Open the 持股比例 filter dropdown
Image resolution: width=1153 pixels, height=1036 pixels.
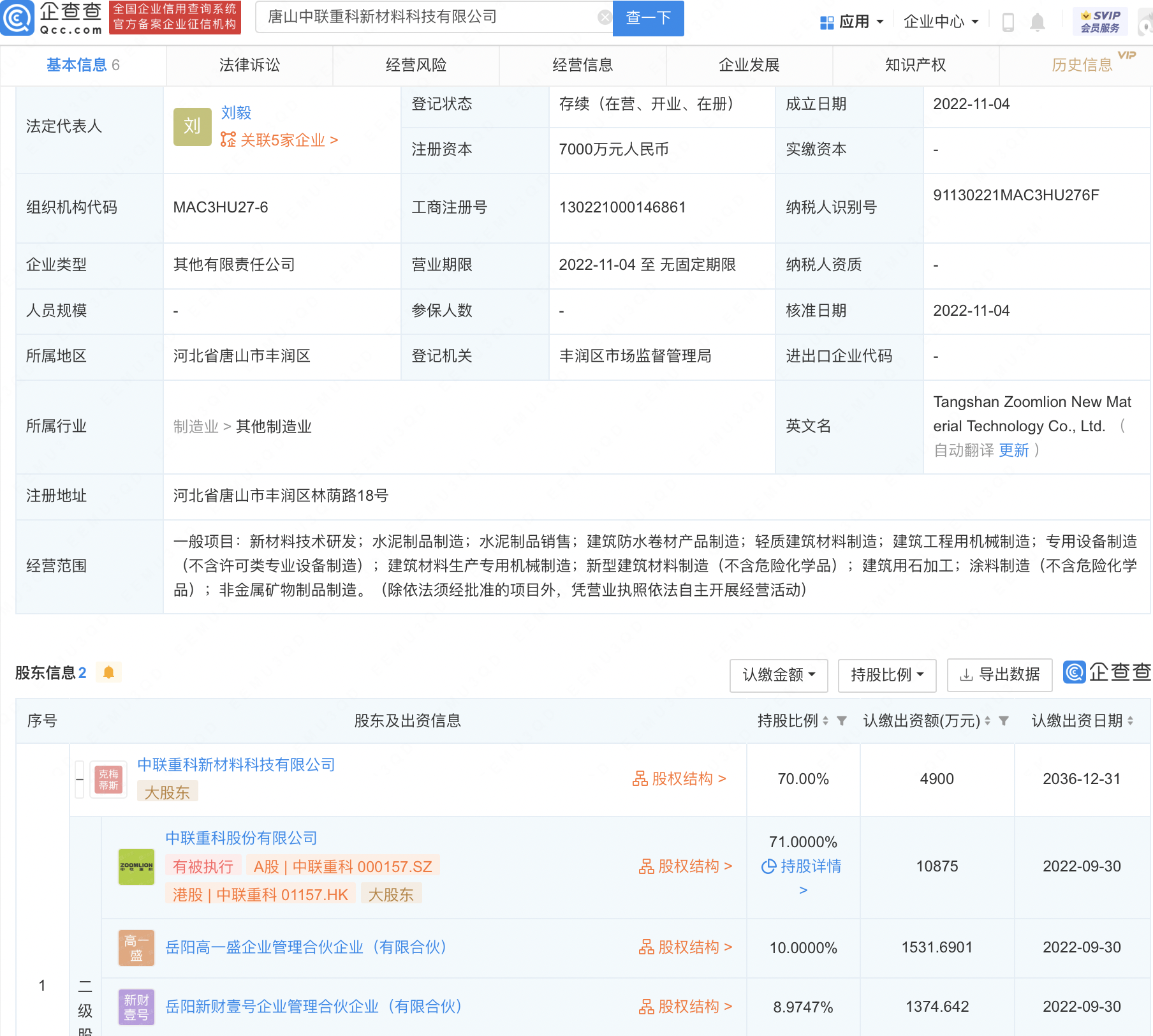click(x=887, y=675)
